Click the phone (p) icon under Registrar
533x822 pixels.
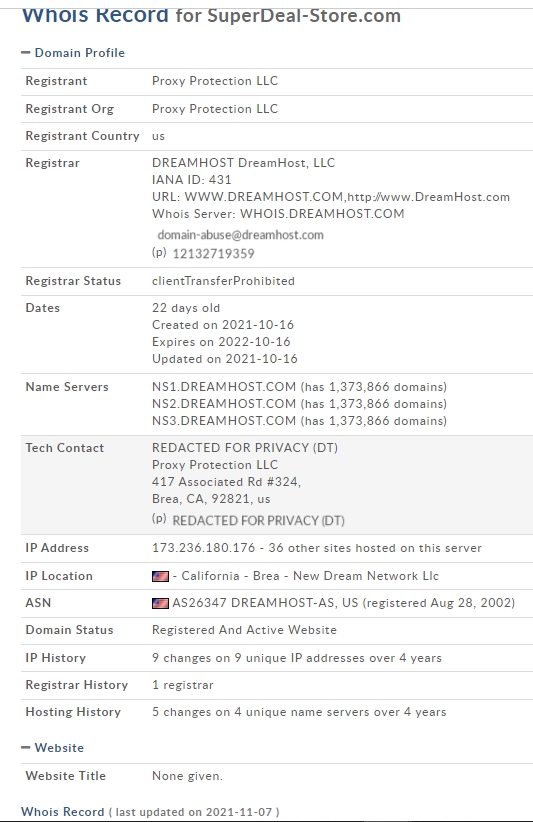coord(159,253)
